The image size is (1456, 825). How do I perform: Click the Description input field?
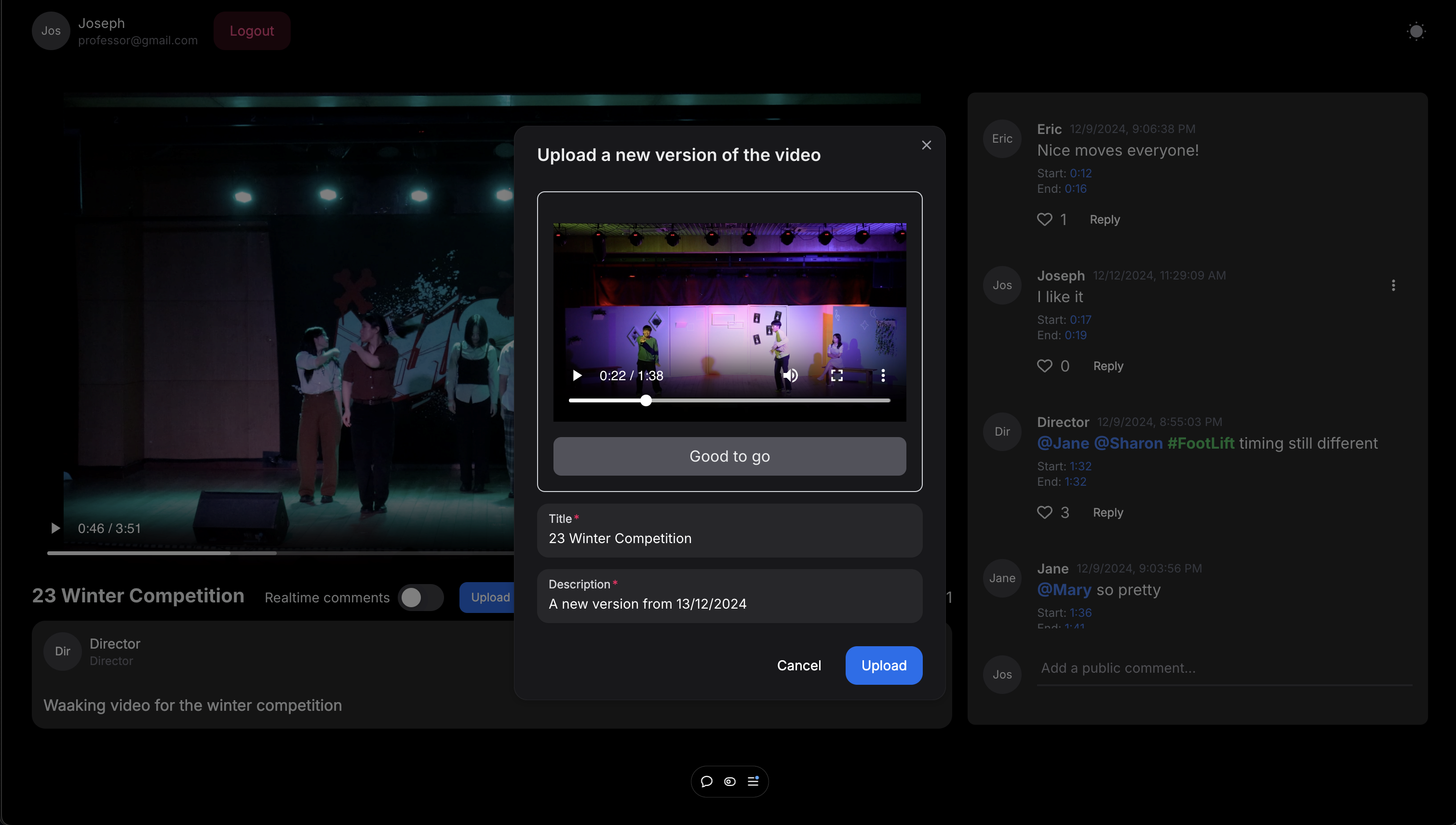pyautogui.click(x=729, y=604)
